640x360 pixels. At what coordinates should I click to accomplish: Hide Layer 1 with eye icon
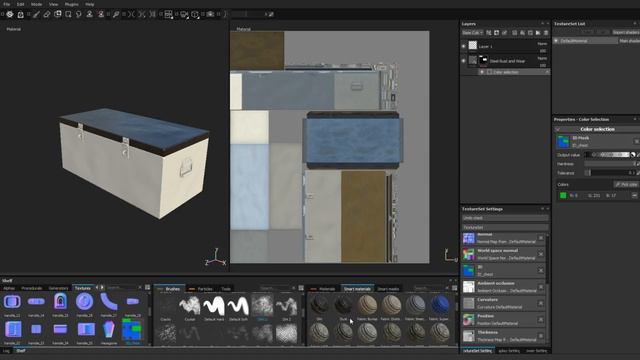(x=463, y=46)
